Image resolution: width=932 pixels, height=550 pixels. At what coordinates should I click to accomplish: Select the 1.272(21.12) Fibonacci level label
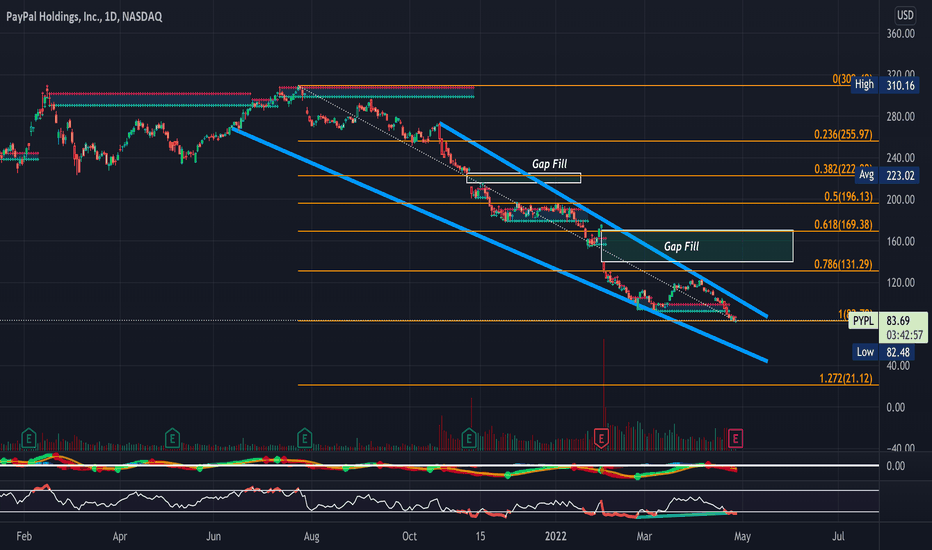[x=846, y=378]
